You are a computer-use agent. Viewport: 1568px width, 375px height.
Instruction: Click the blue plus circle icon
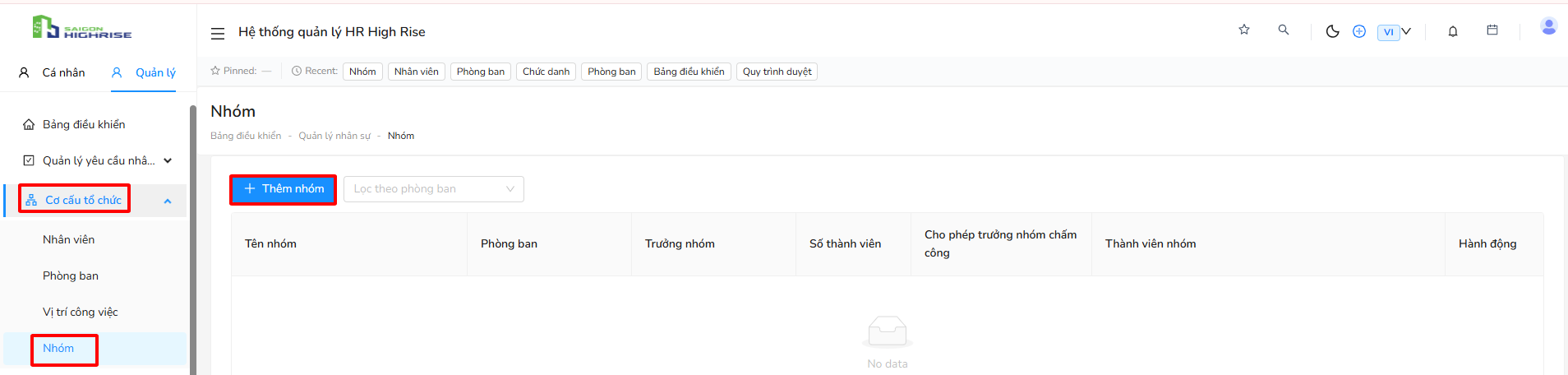[x=1359, y=31]
